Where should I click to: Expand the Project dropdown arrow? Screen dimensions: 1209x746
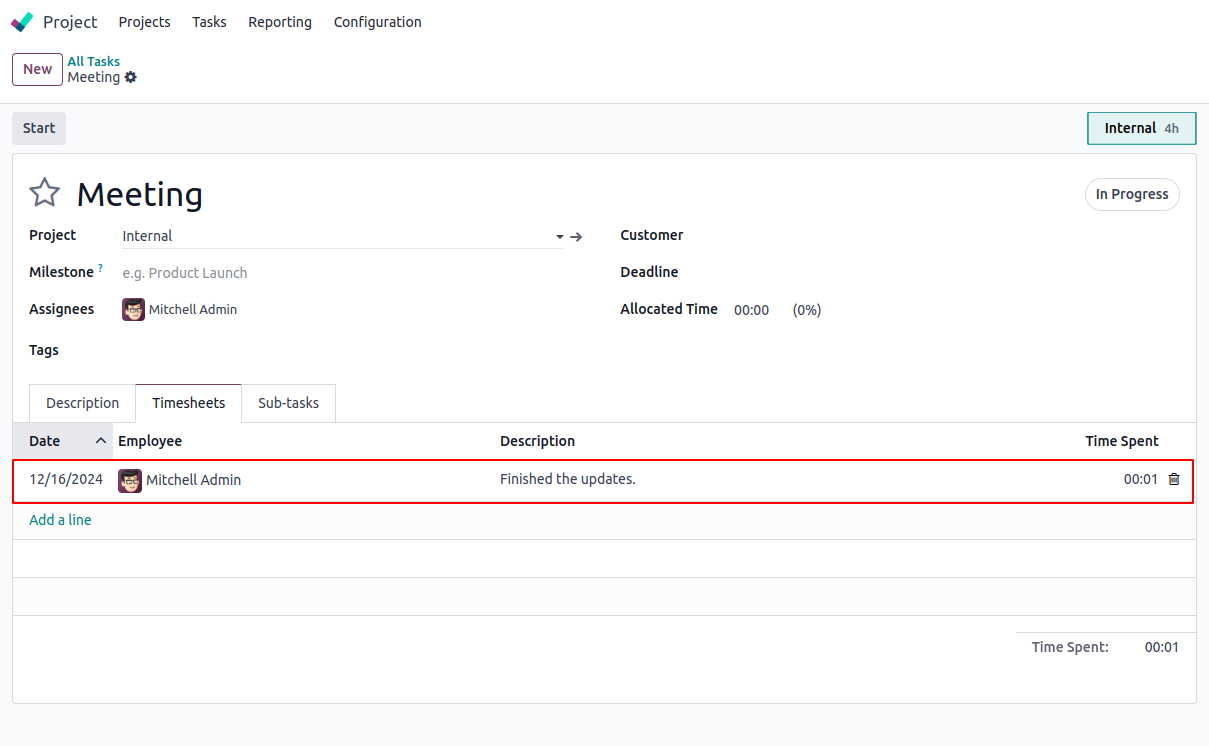pos(560,237)
